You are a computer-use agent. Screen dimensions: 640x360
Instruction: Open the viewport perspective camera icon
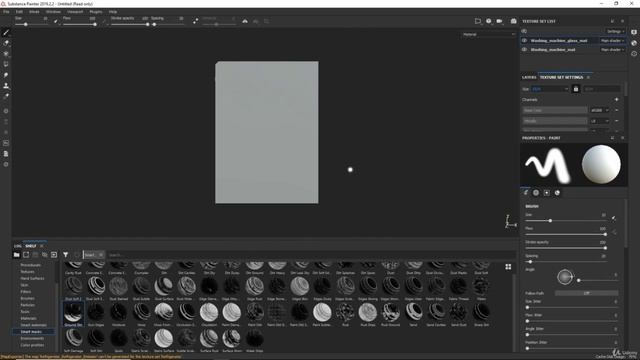(478, 21)
